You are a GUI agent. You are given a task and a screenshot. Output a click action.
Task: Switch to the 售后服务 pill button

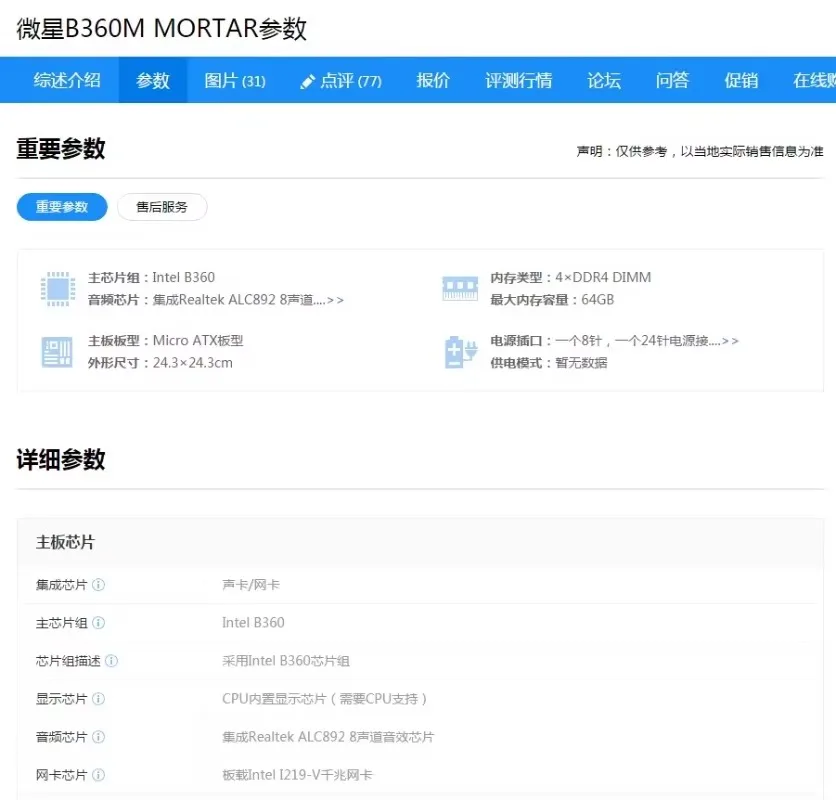(162, 207)
